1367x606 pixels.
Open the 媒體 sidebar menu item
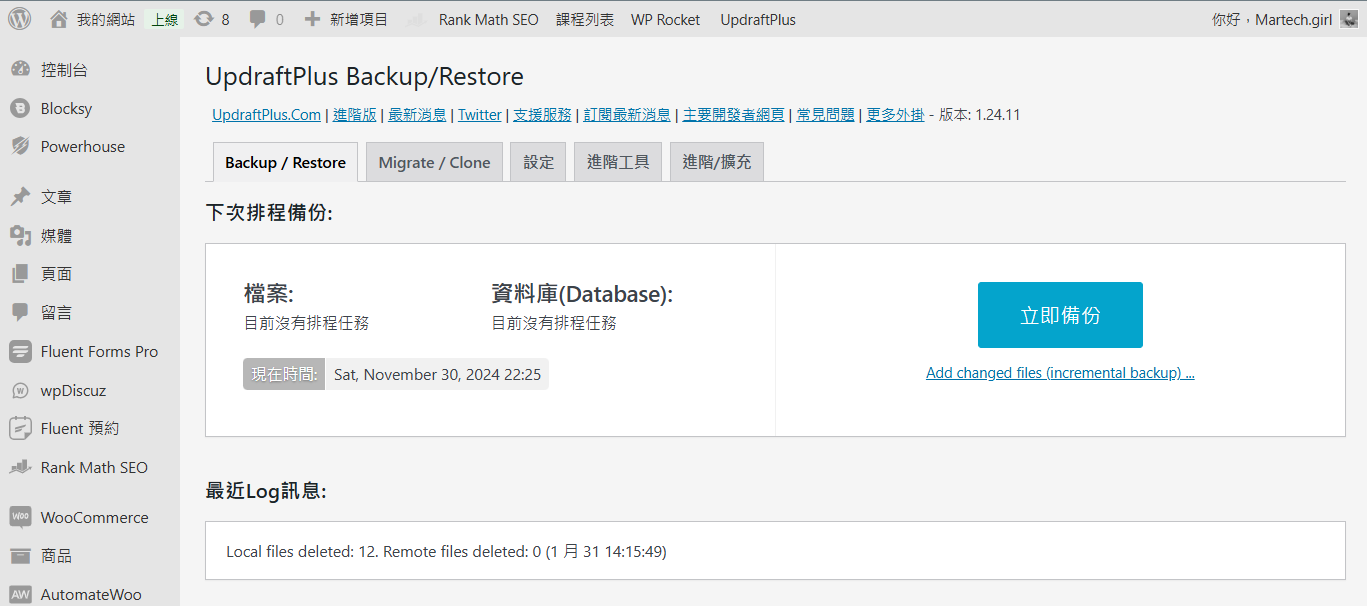pyautogui.click(x=56, y=236)
